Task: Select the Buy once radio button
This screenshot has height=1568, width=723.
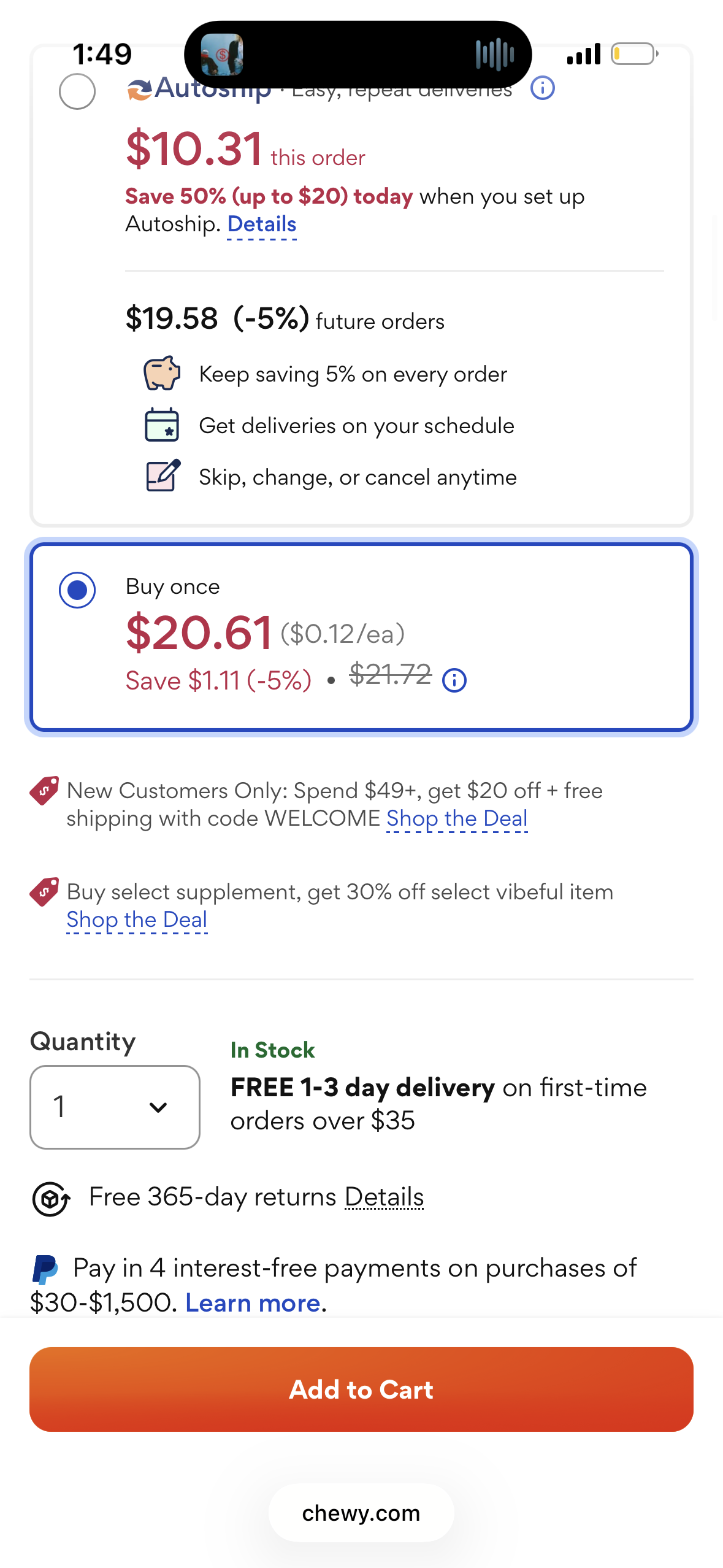Action: (77, 590)
